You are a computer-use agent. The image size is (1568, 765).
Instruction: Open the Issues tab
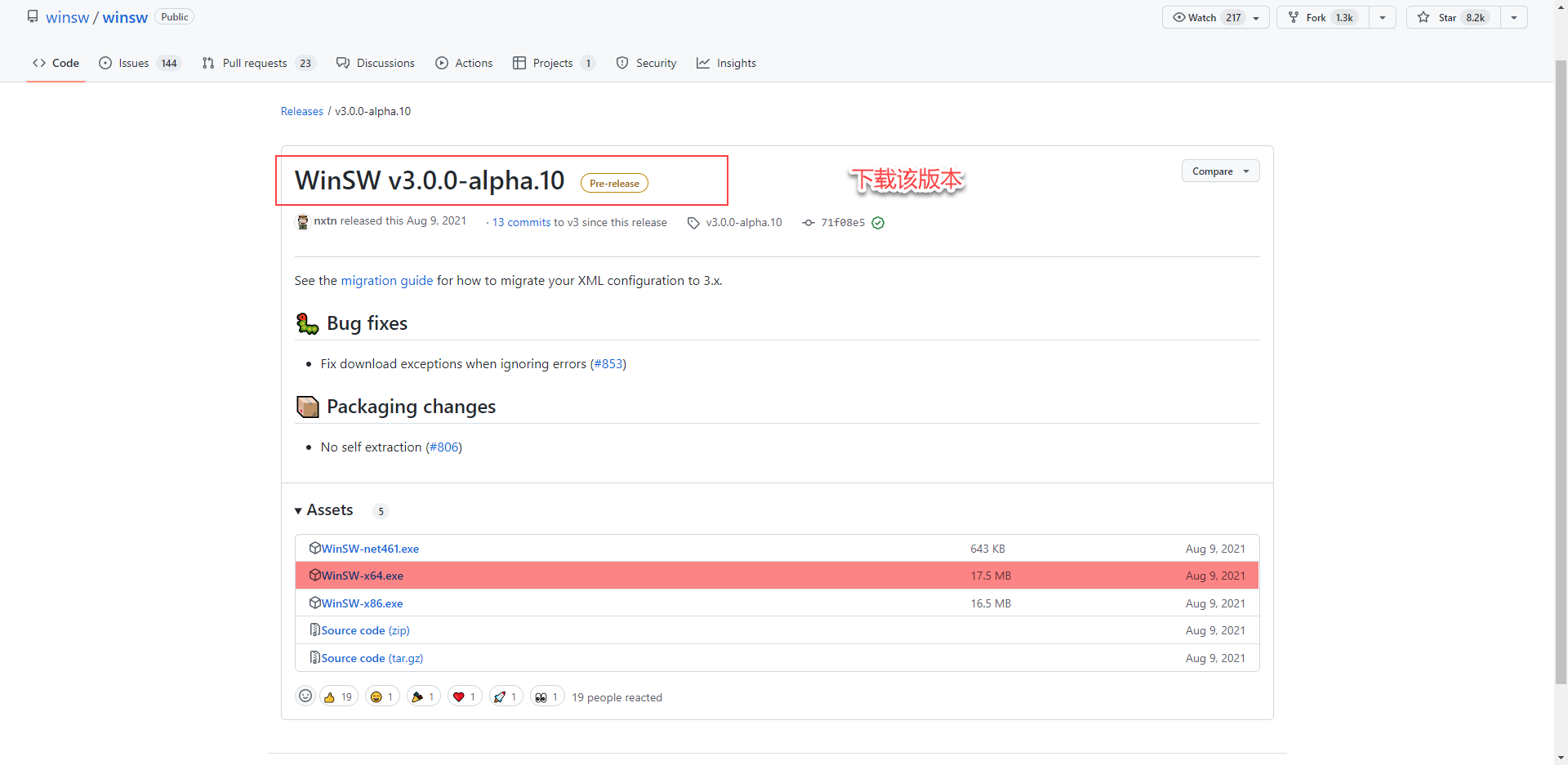click(x=140, y=63)
